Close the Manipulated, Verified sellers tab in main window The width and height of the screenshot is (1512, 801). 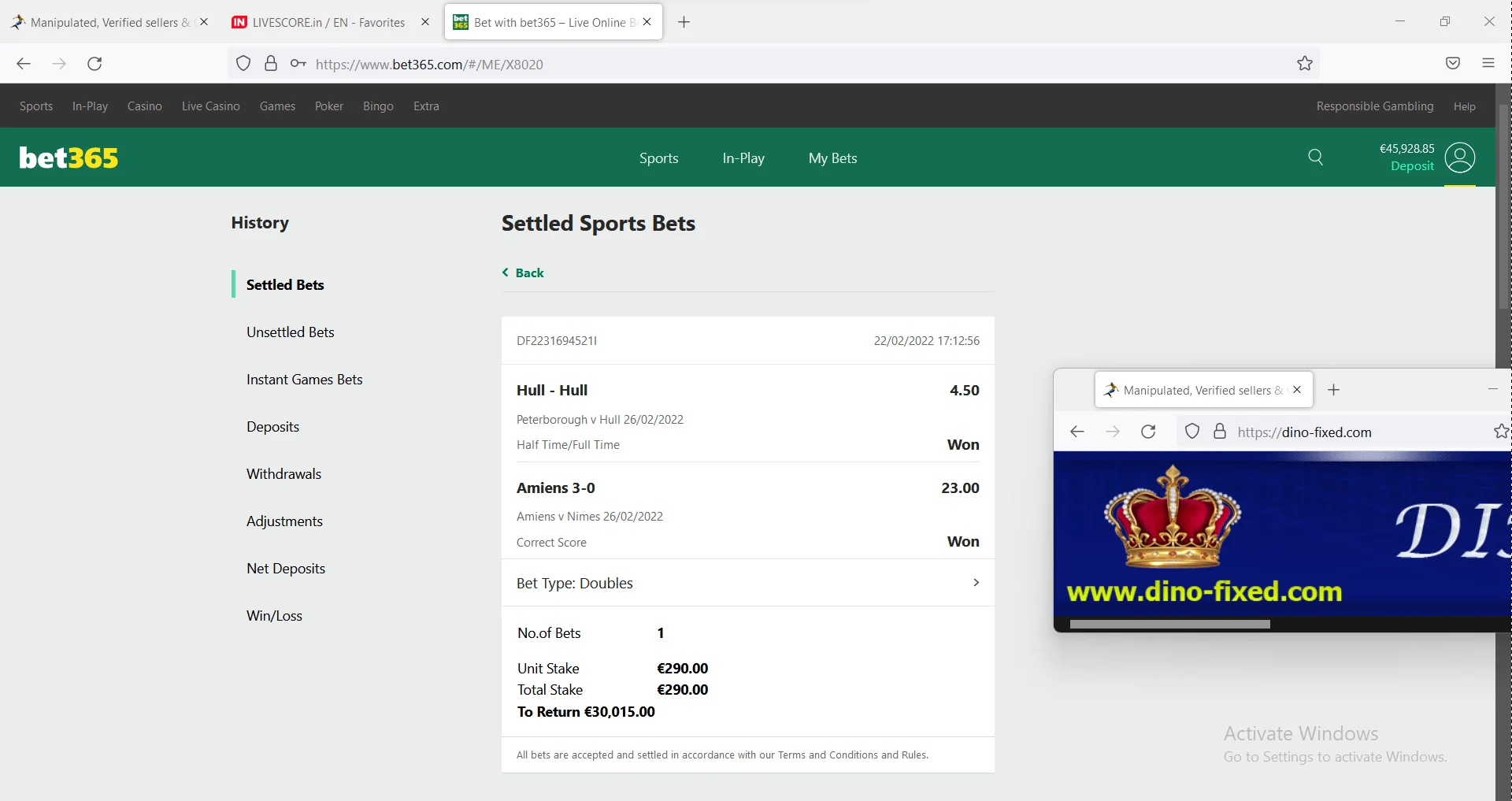point(204,22)
